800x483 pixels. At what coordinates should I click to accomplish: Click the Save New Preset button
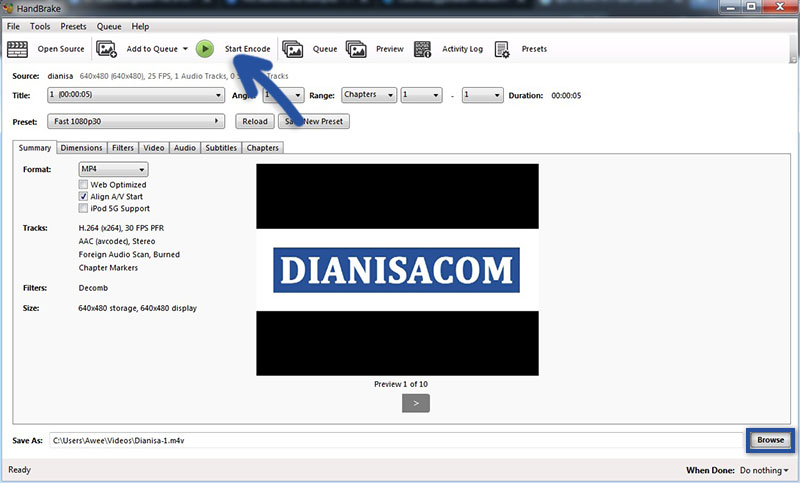point(314,121)
